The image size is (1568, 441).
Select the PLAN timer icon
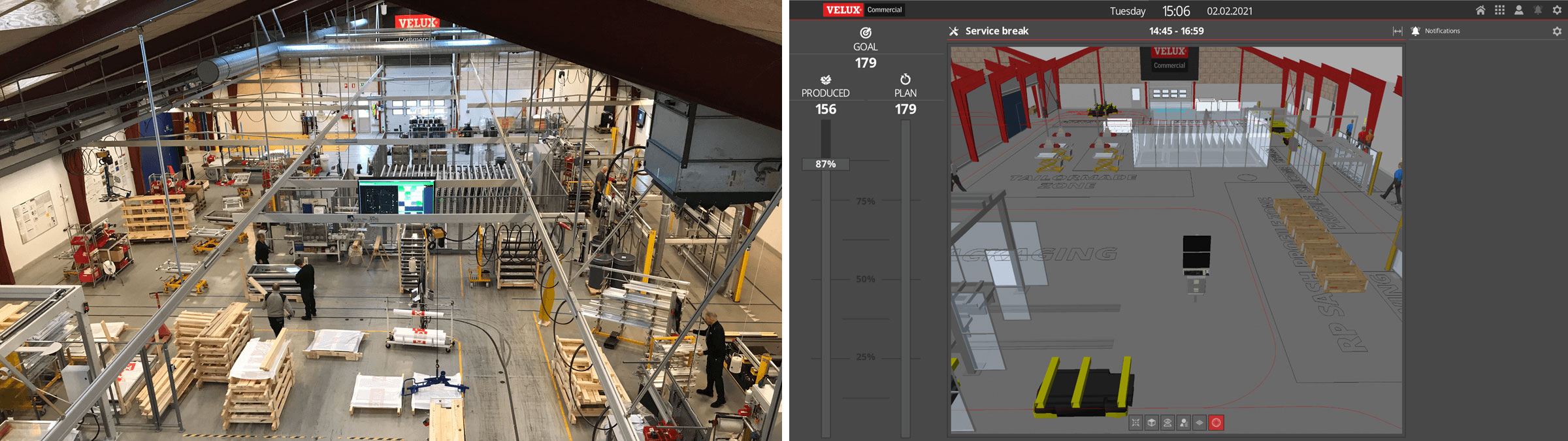click(906, 79)
